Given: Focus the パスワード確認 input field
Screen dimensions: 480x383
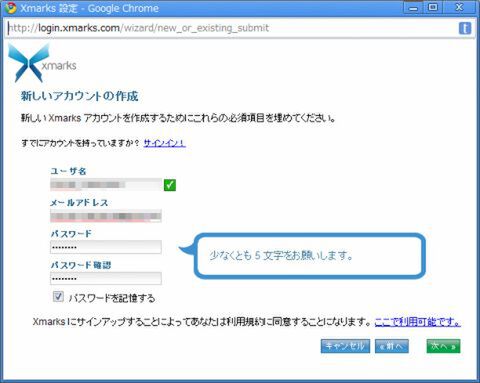Looking at the screenshot, I should (106, 278).
